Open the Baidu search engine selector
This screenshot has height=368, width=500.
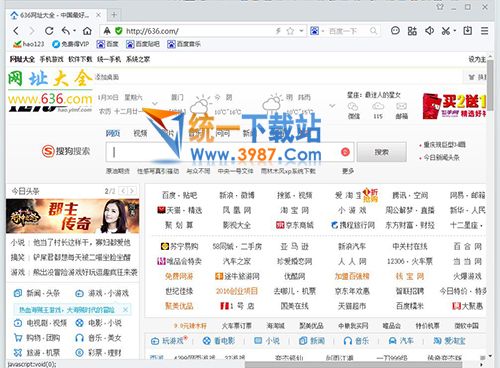click(x=317, y=31)
